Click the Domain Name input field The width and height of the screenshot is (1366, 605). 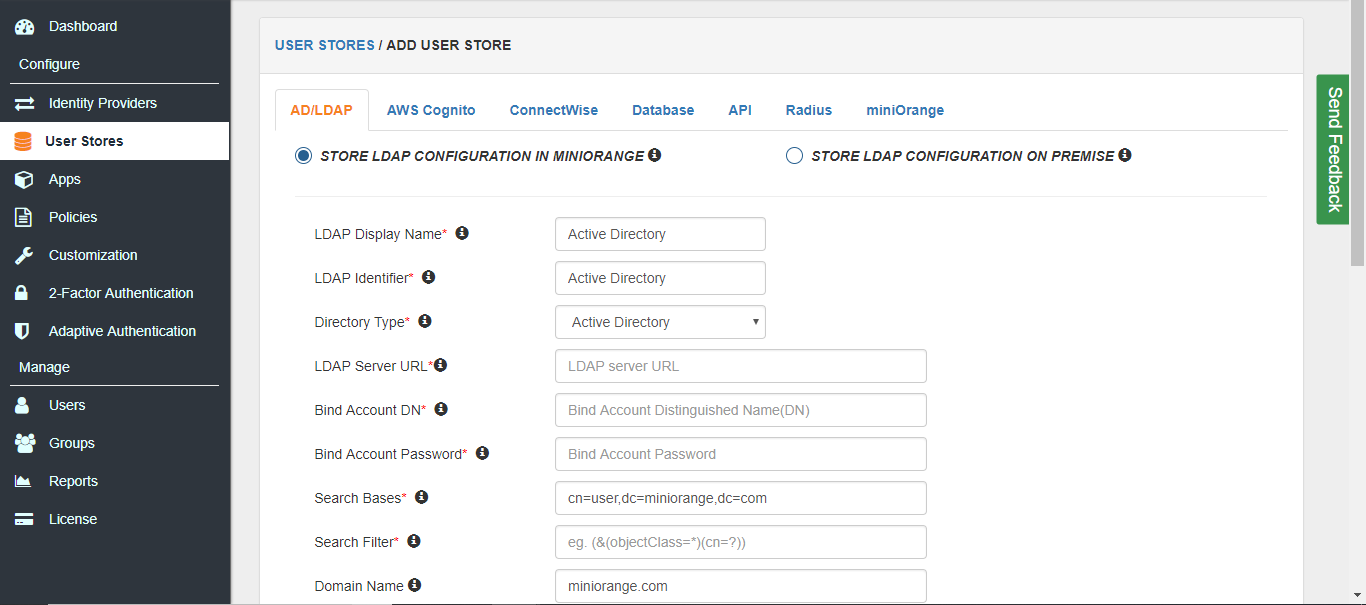741,586
